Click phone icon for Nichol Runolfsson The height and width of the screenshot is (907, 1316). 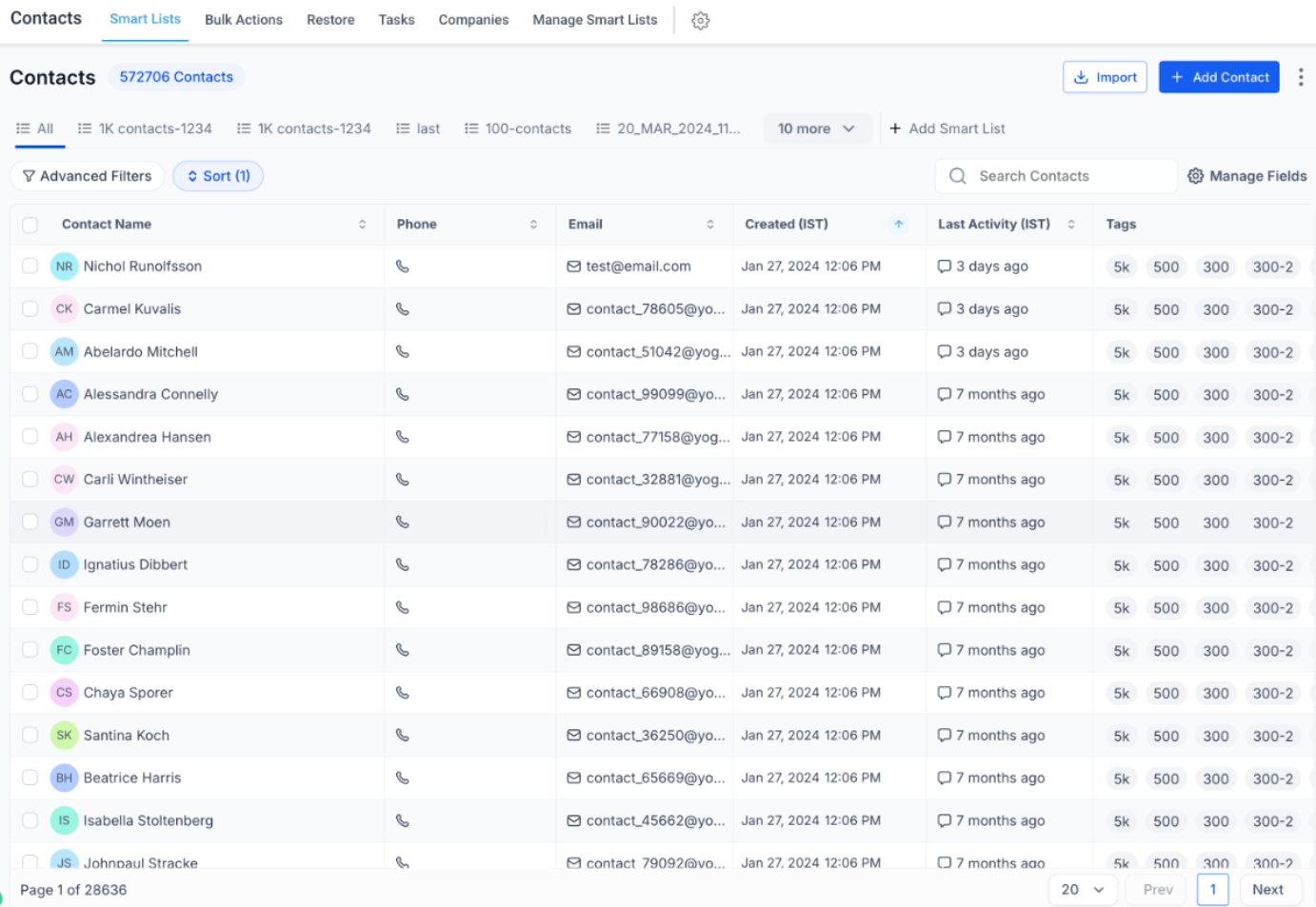403,266
